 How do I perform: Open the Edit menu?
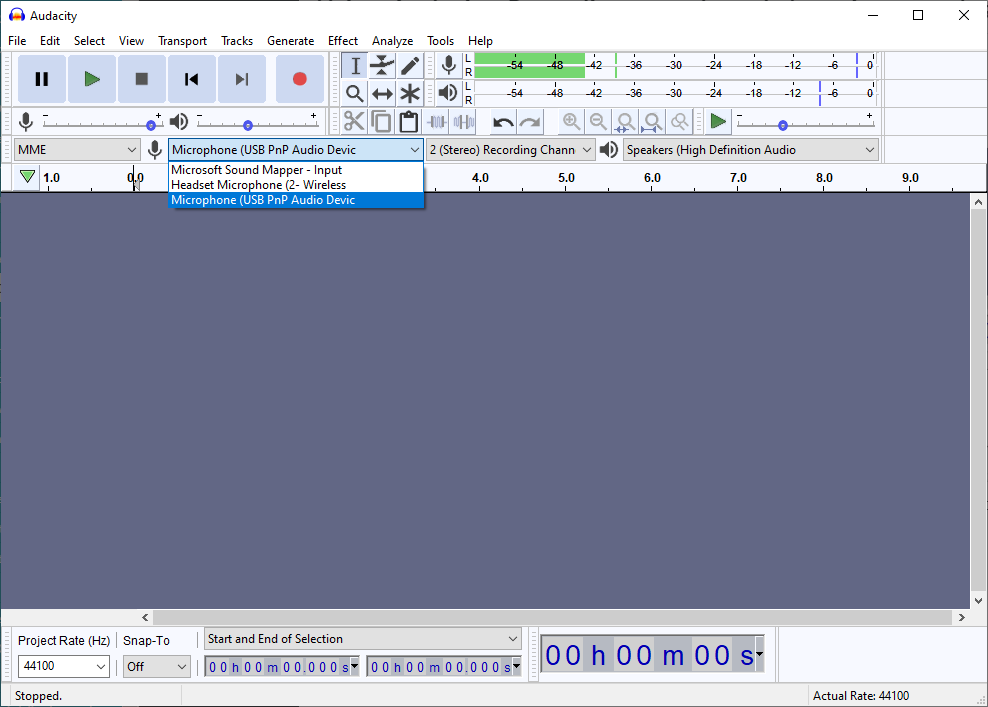[50, 41]
